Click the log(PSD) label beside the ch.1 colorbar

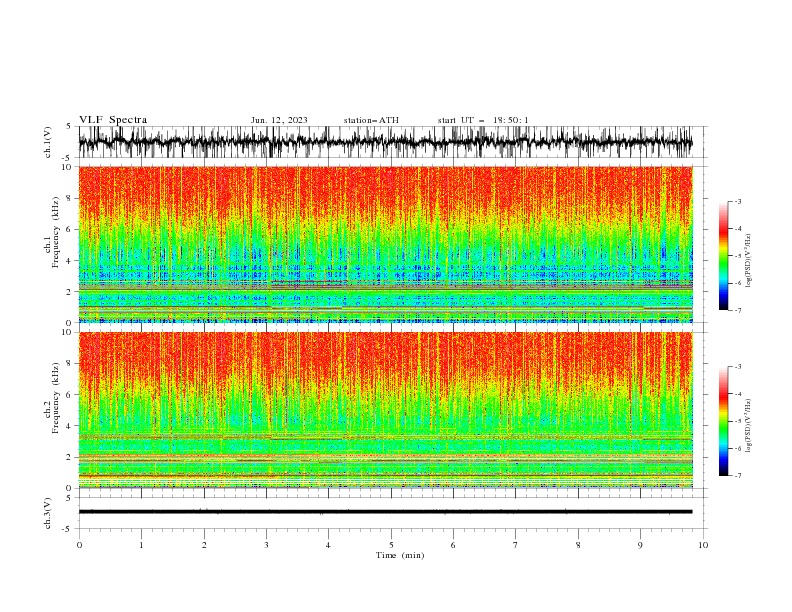coord(749,261)
